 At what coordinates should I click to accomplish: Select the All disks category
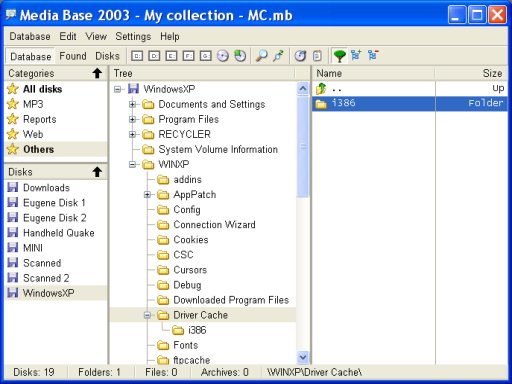pyautogui.click(x=56, y=89)
